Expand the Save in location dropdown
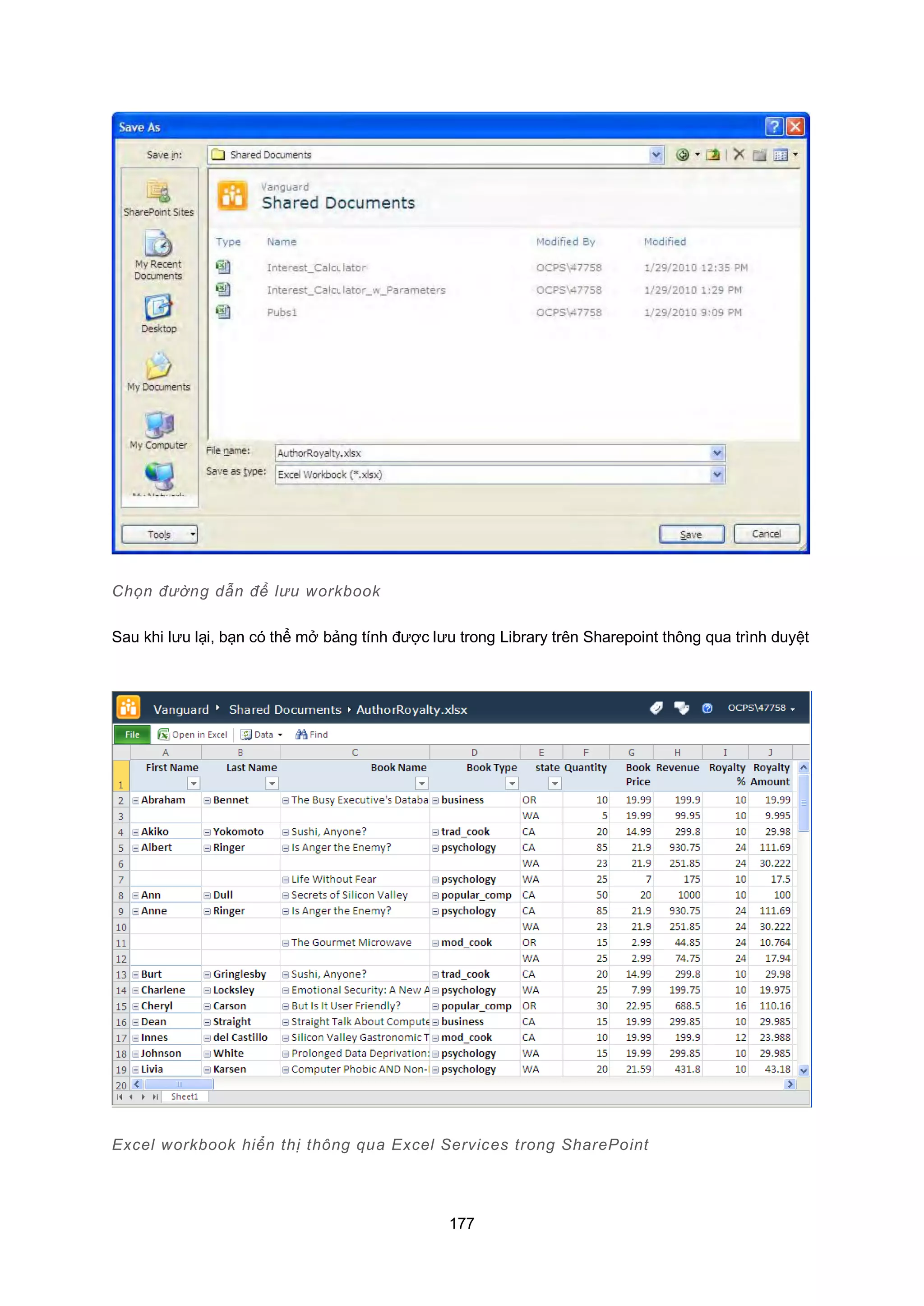924x1306 pixels. pyautogui.click(x=656, y=155)
